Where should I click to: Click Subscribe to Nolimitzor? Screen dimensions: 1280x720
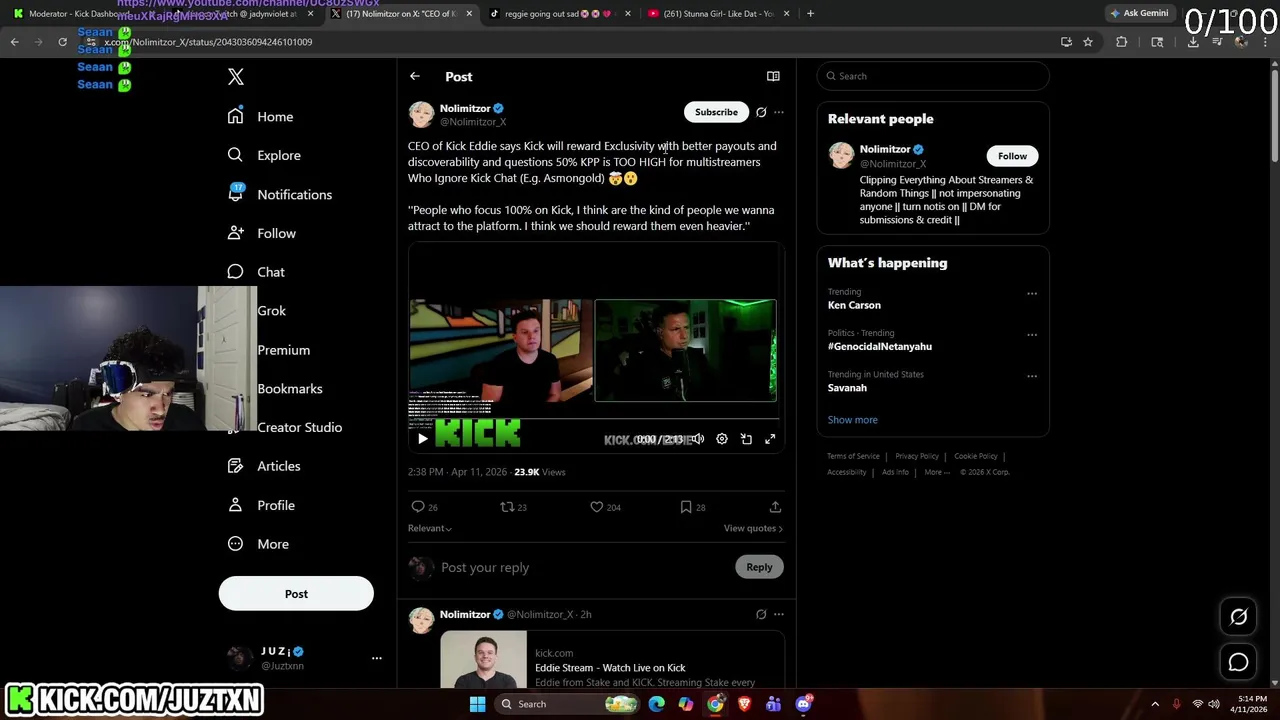tap(716, 112)
